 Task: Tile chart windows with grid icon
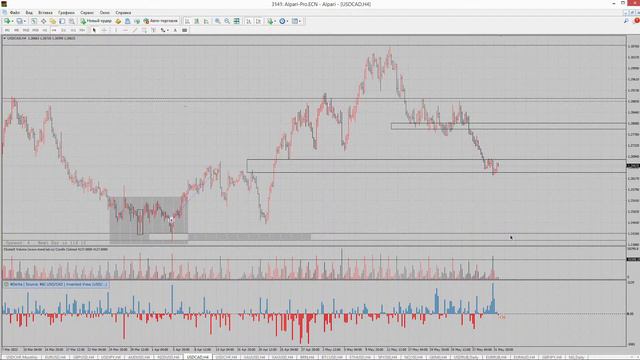click(236, 21)
